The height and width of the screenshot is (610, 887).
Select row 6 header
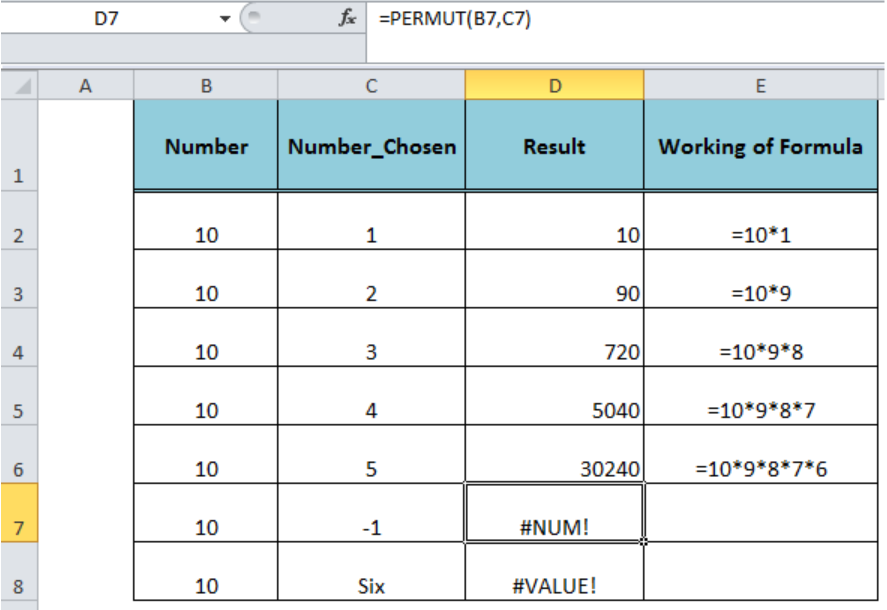coord(19,454)
